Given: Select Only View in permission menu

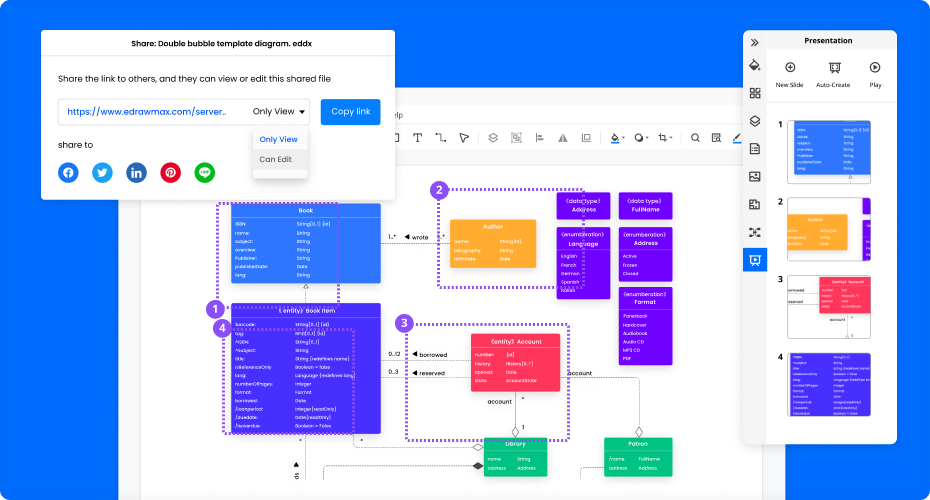Looking at the screenshot, I should tap(278, 139).
